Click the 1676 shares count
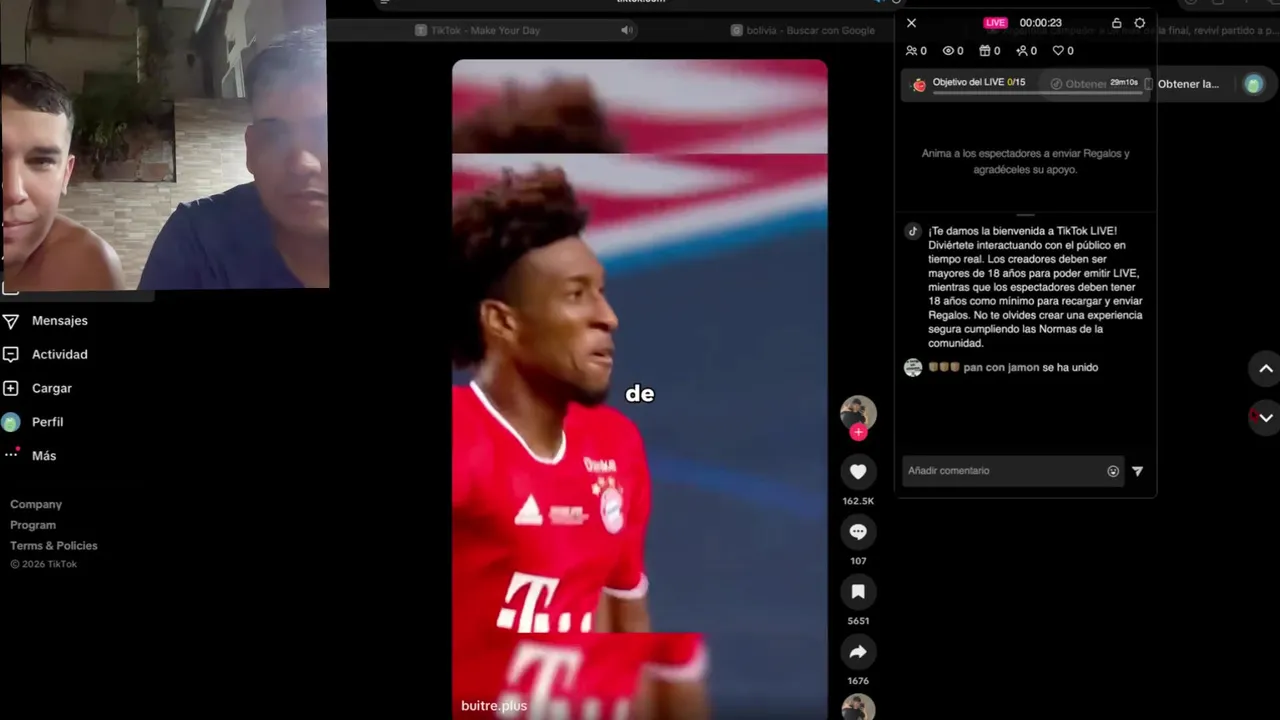 (x=858, y=681)
